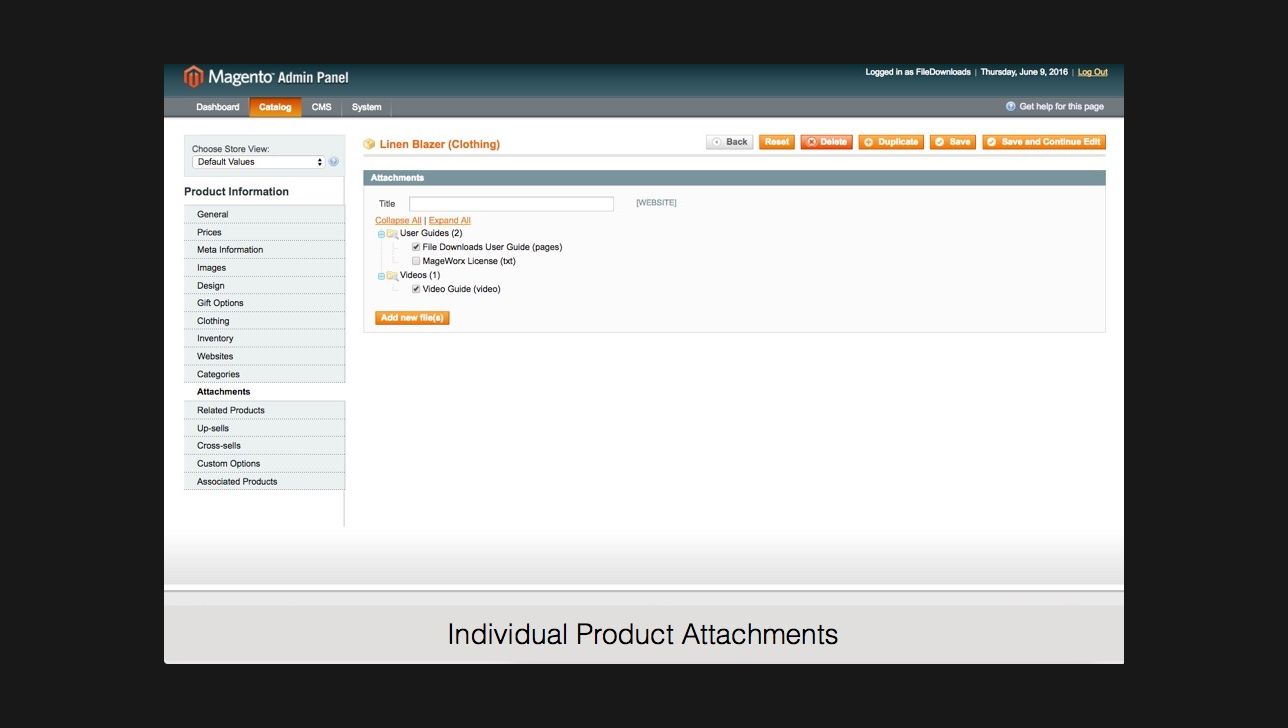Enable the MageWorx License attachment
This screenshot has width=1288, height=728.
415,260
